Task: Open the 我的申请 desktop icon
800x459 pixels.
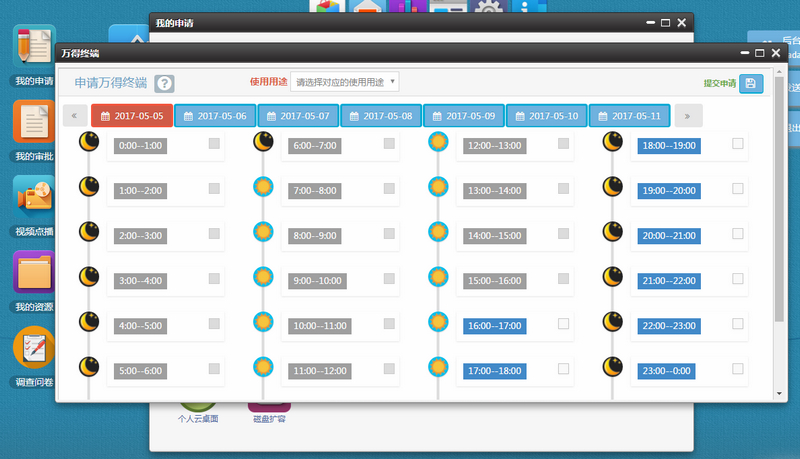Action: coord(34,45)
